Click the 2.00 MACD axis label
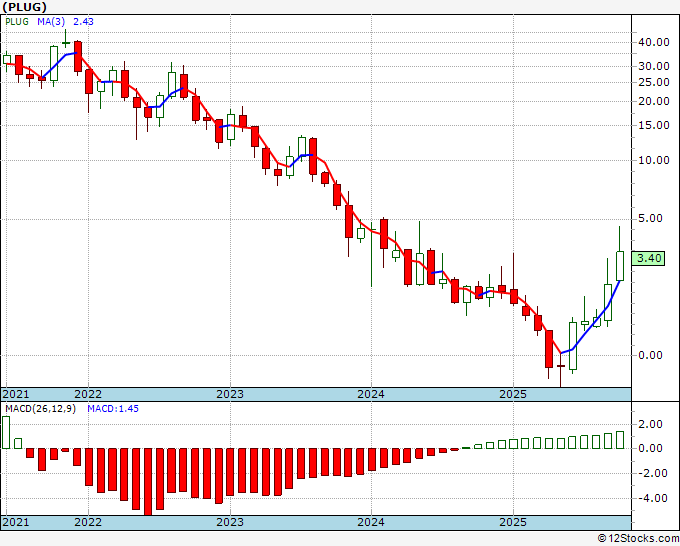The image size is (680, 546). tap(651, 424)
